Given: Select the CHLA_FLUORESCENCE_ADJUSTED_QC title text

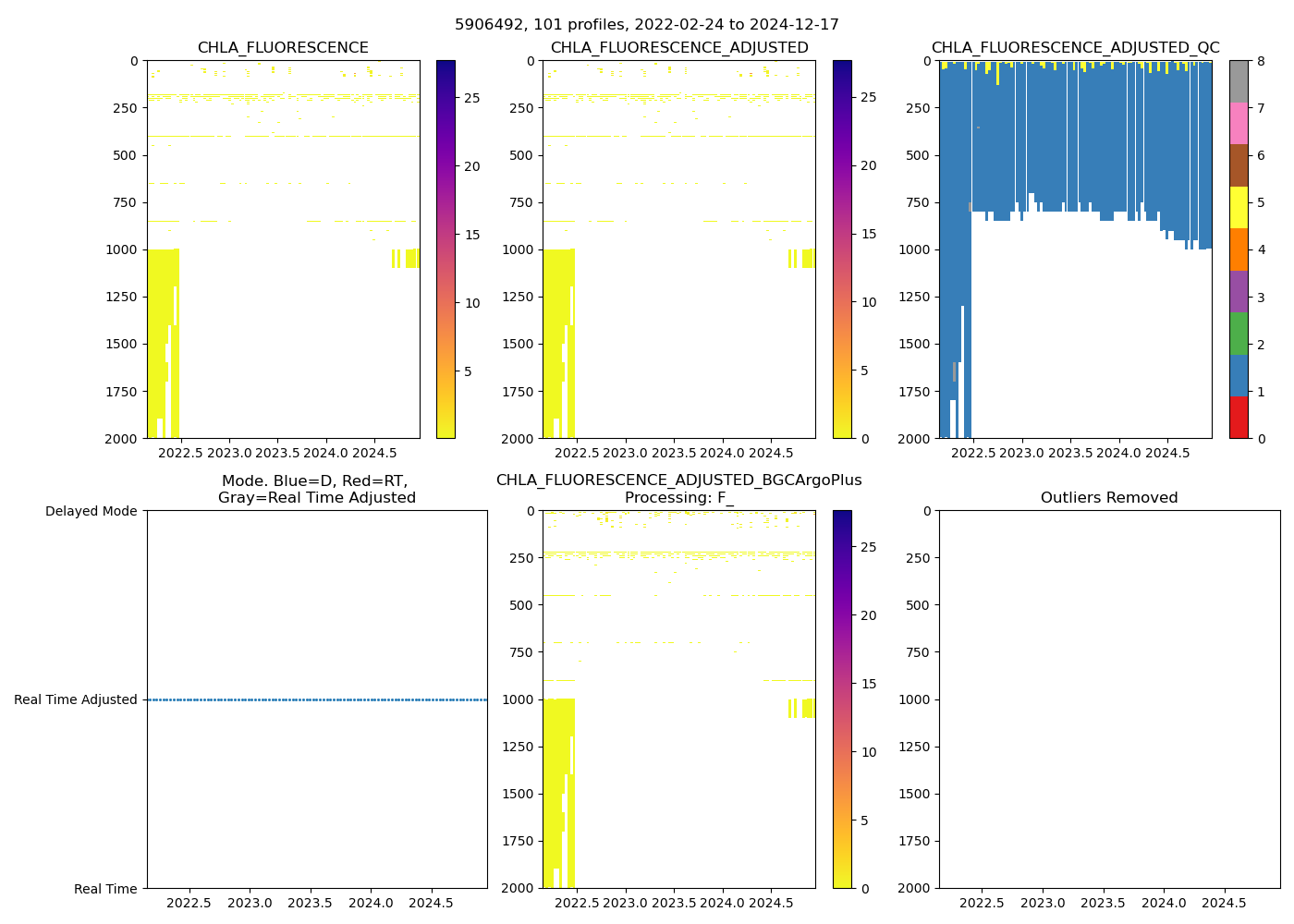Looking at the screenshot, I should pos(1075,48).
